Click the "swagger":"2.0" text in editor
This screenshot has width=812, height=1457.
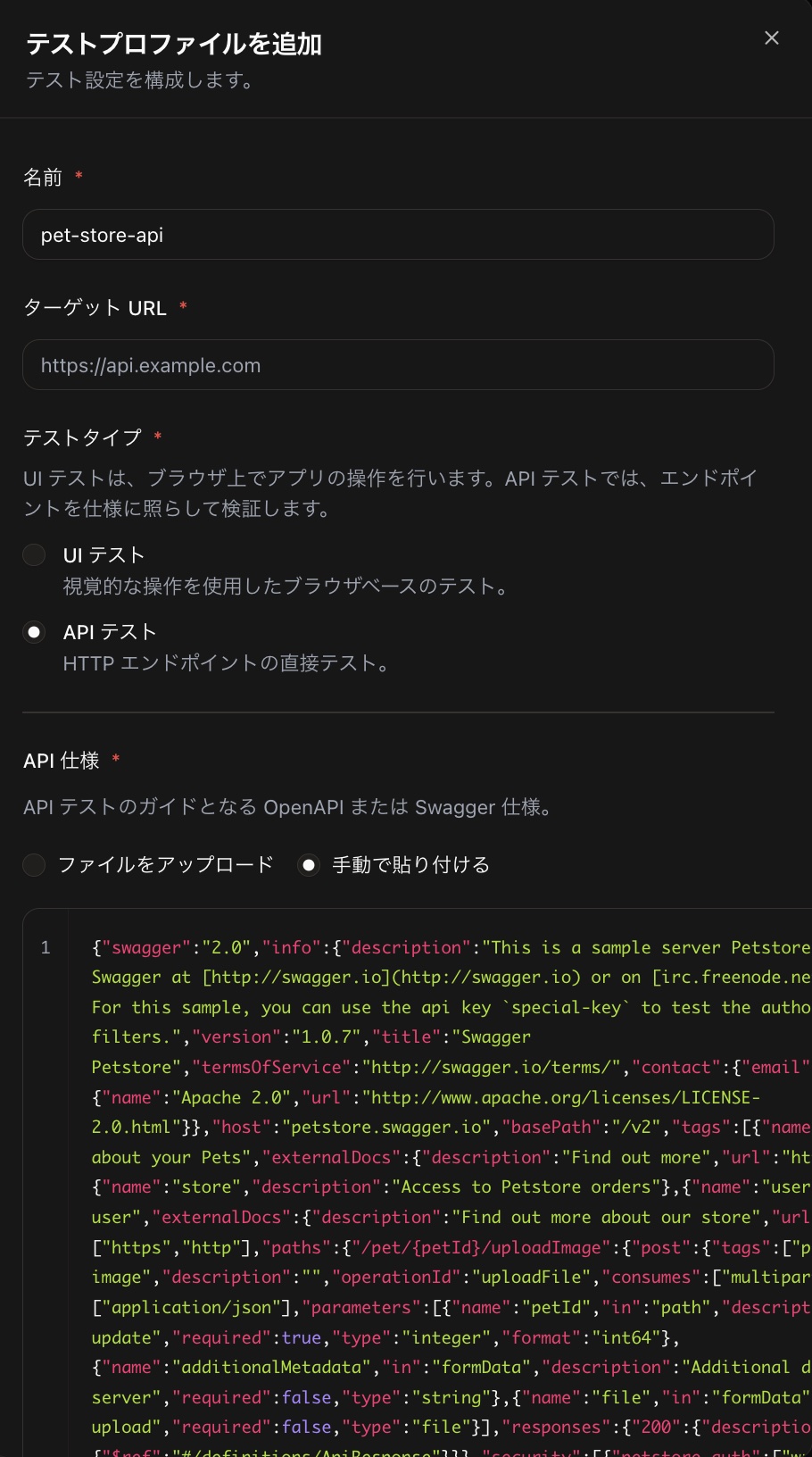[x=177, y=947]
